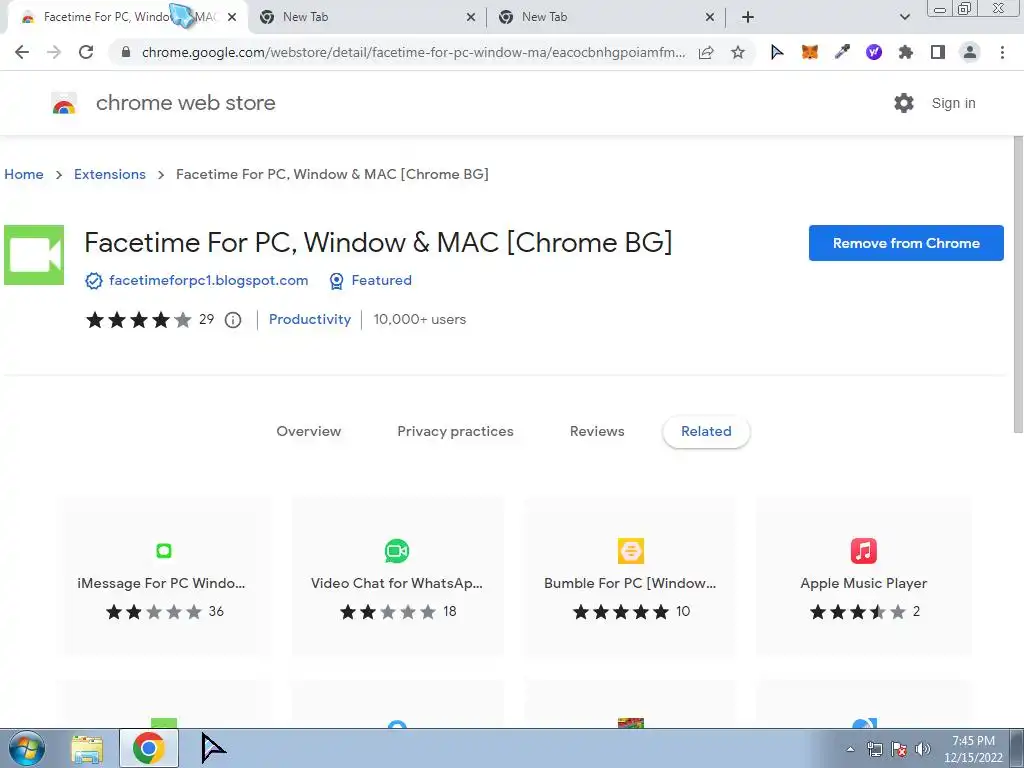
Task: Click the 10,000+ users text
Action: point(420,319)
